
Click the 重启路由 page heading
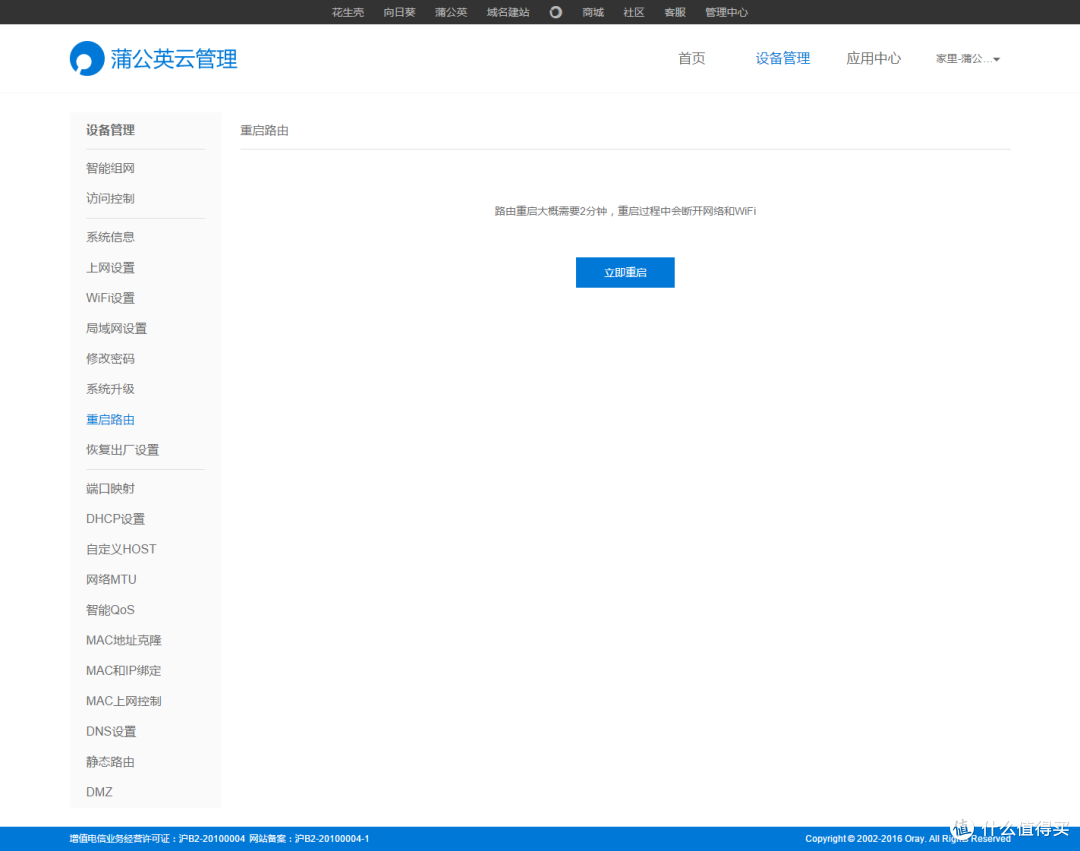tap(264, 130)
